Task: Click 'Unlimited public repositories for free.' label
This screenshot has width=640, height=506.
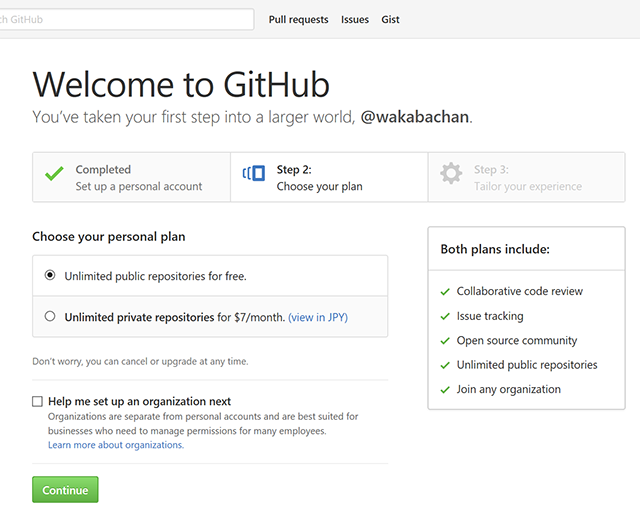Action: point(156,276)
